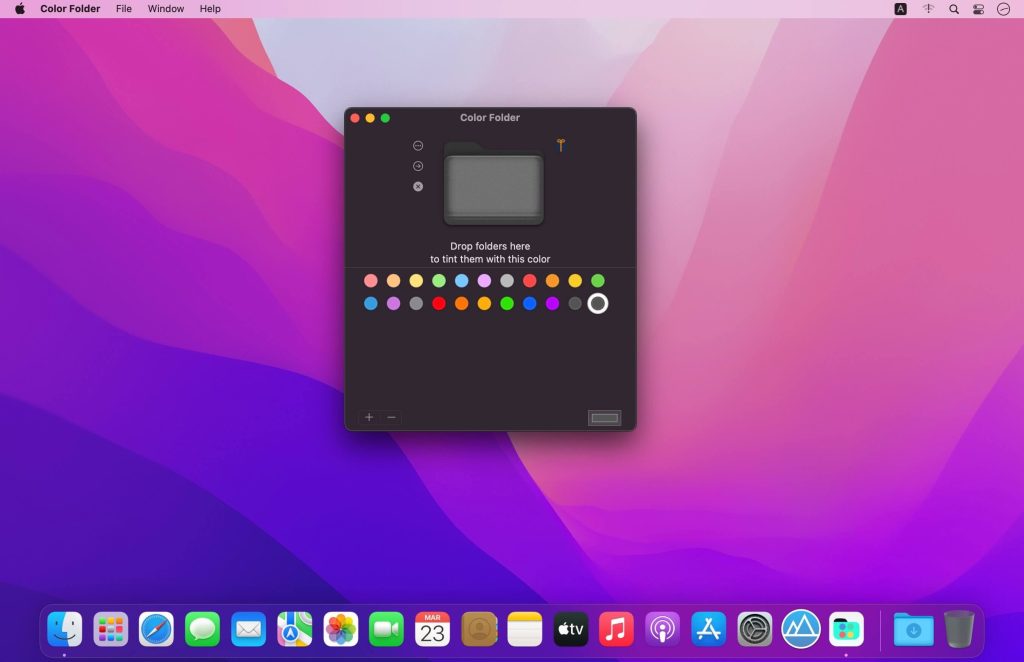The width and height of the screenshot is (1024, 662).
Task: Open the File menu
Action: pyautogui.click(x=123, y=8)
